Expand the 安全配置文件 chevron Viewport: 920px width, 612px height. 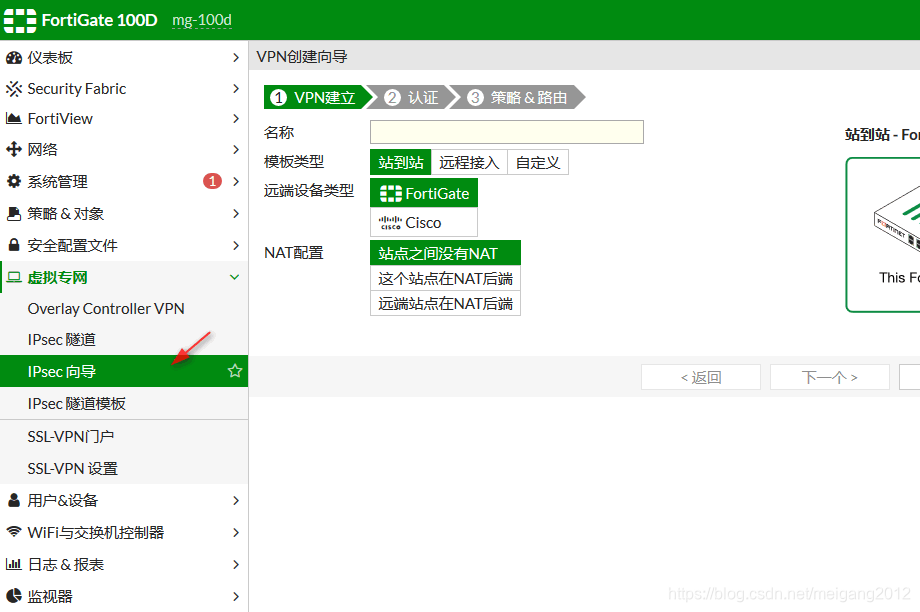click(x=236, y=245)
